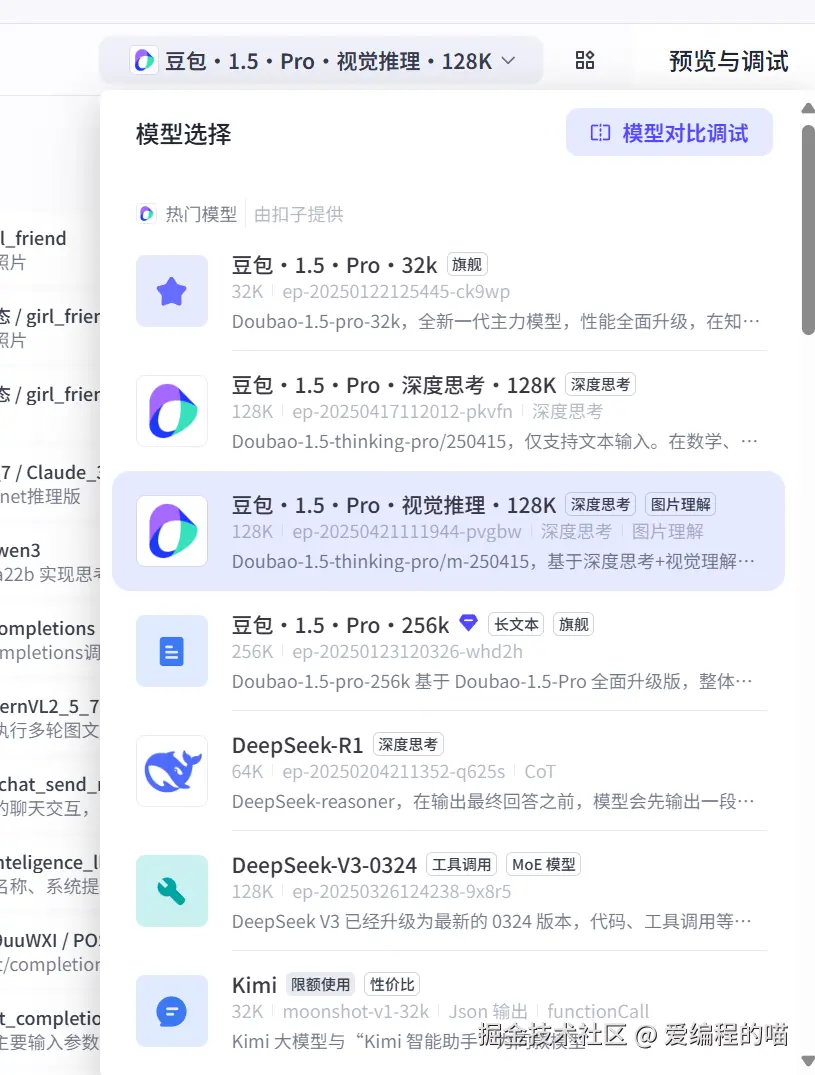This screenshot has height=1075, width=815.
Task: Open Claude_3 item in background list
Action: click(51, 483)
